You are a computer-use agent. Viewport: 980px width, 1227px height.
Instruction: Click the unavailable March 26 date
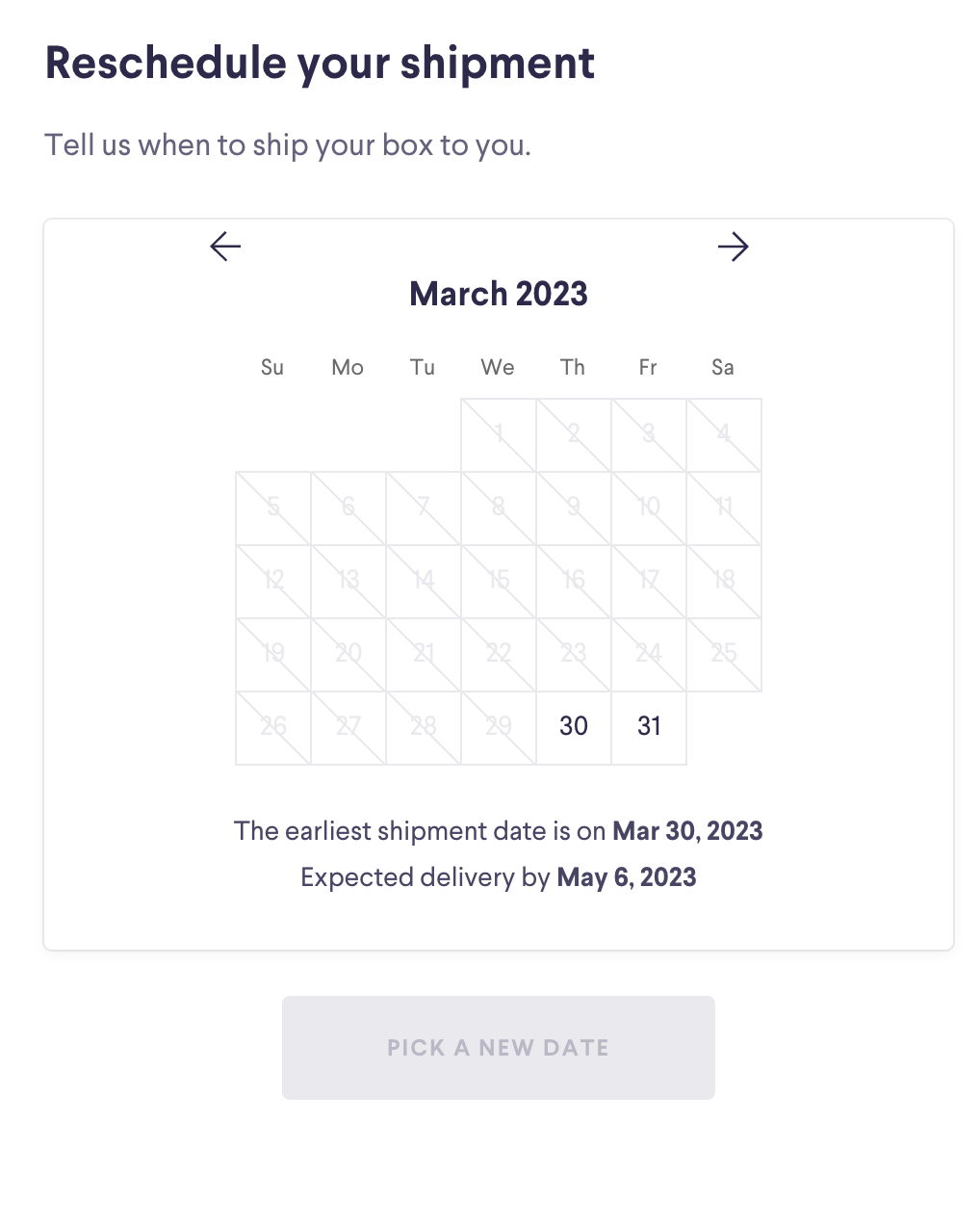tap(273, 727)
